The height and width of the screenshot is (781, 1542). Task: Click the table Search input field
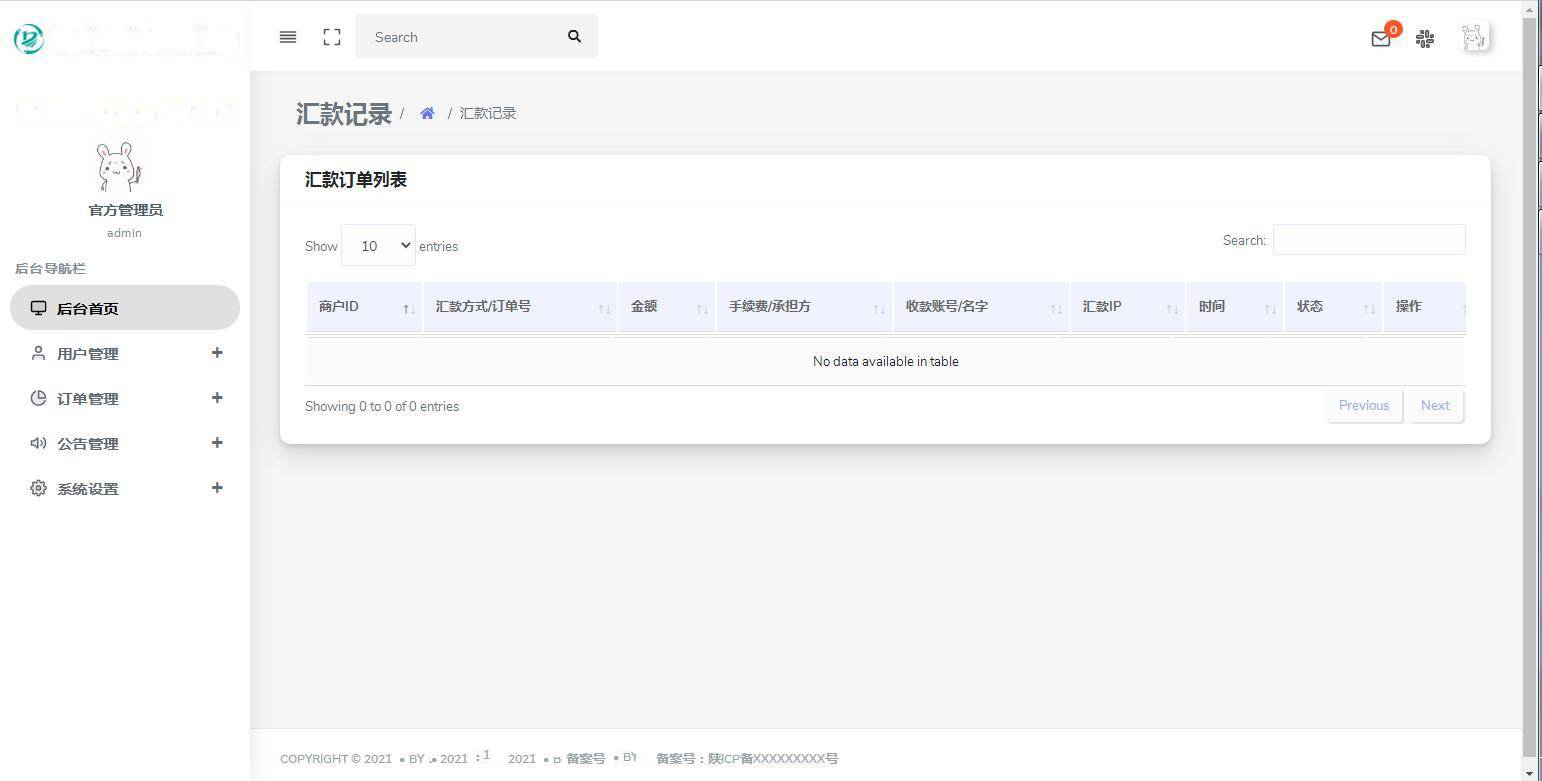click(x=1368, y=240)
